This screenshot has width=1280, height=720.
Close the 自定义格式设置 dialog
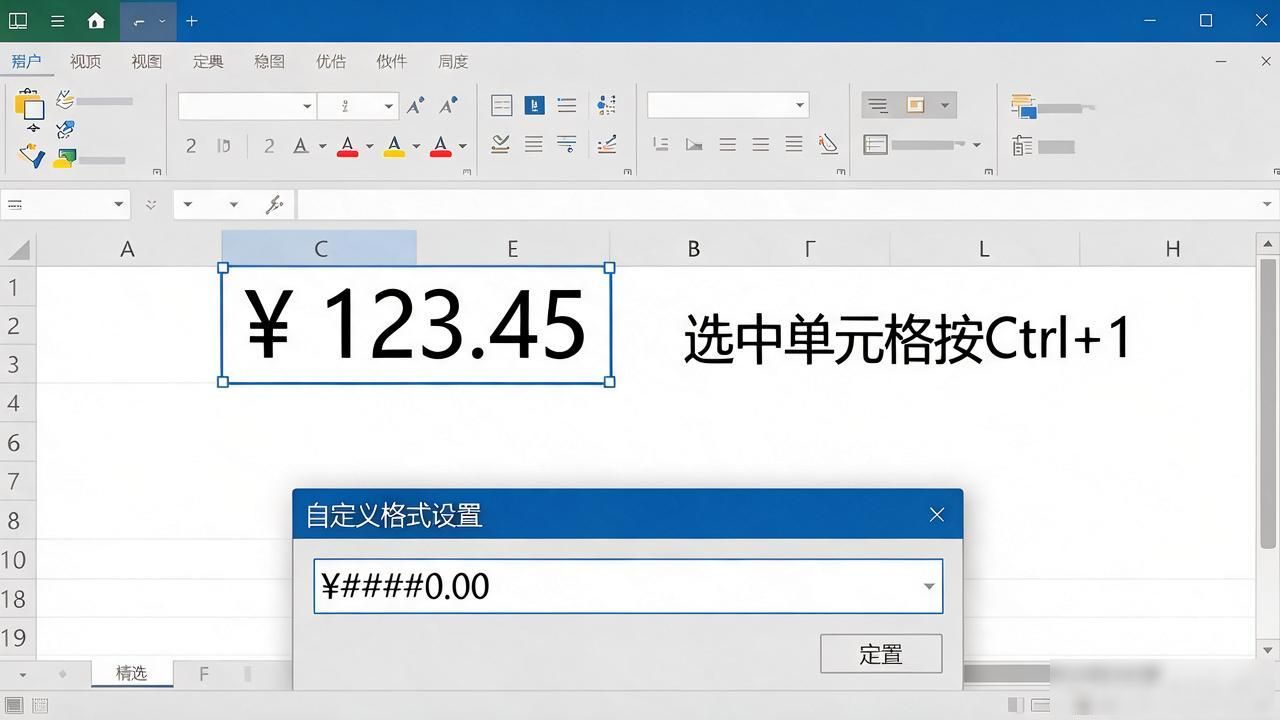point(937,514)
